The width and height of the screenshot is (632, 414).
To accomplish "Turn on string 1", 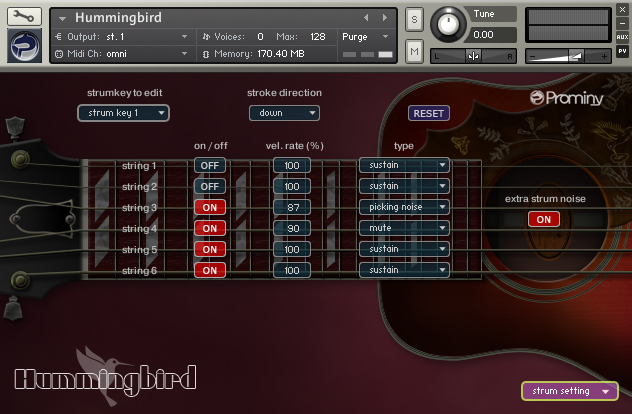I will (x=210, y=165).
